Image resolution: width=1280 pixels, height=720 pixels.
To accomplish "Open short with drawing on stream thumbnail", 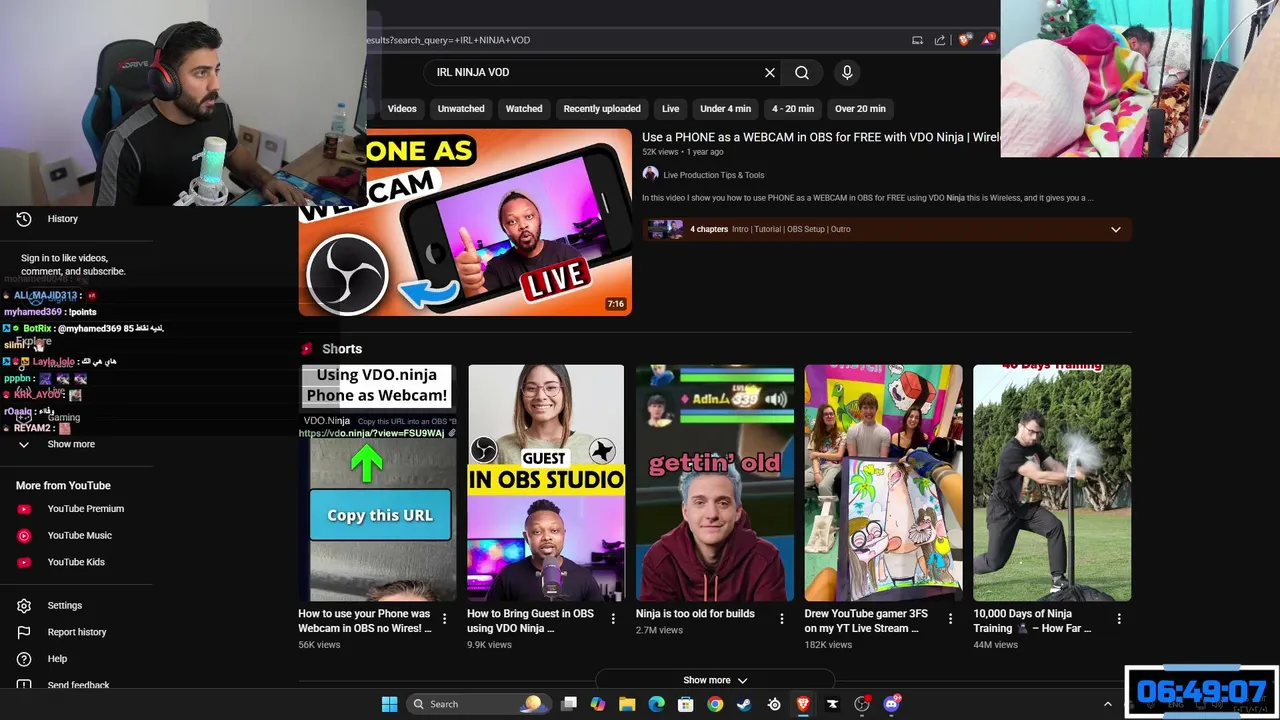I will (x=884, y=482).
